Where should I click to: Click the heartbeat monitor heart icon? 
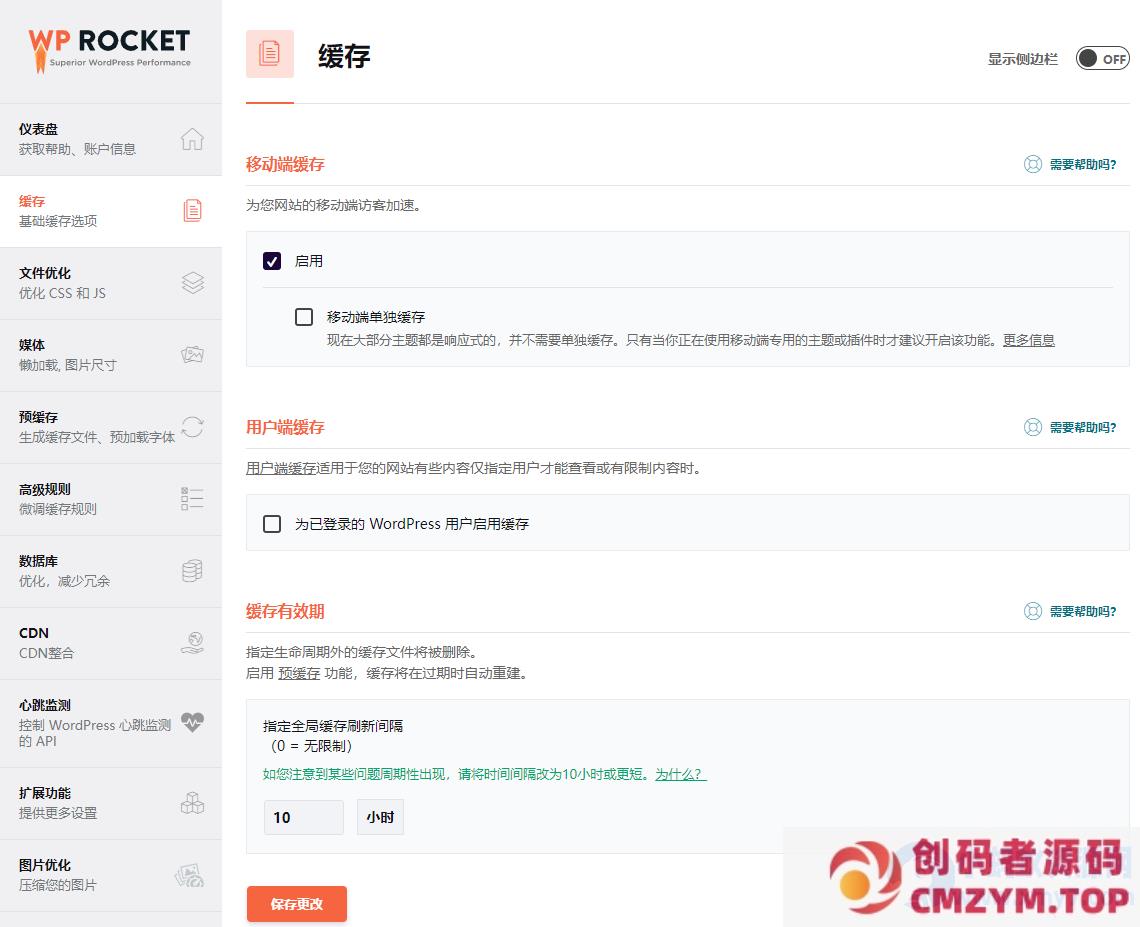192,723
